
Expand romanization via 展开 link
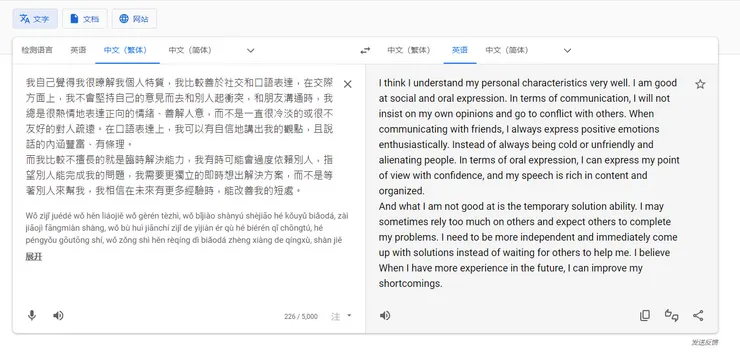point(34,257)
